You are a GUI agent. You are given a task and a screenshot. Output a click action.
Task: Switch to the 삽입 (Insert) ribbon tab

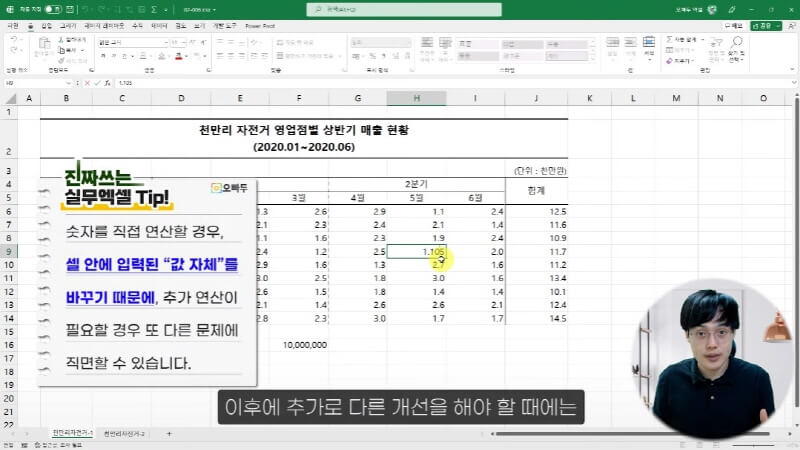tap(46, 26)
